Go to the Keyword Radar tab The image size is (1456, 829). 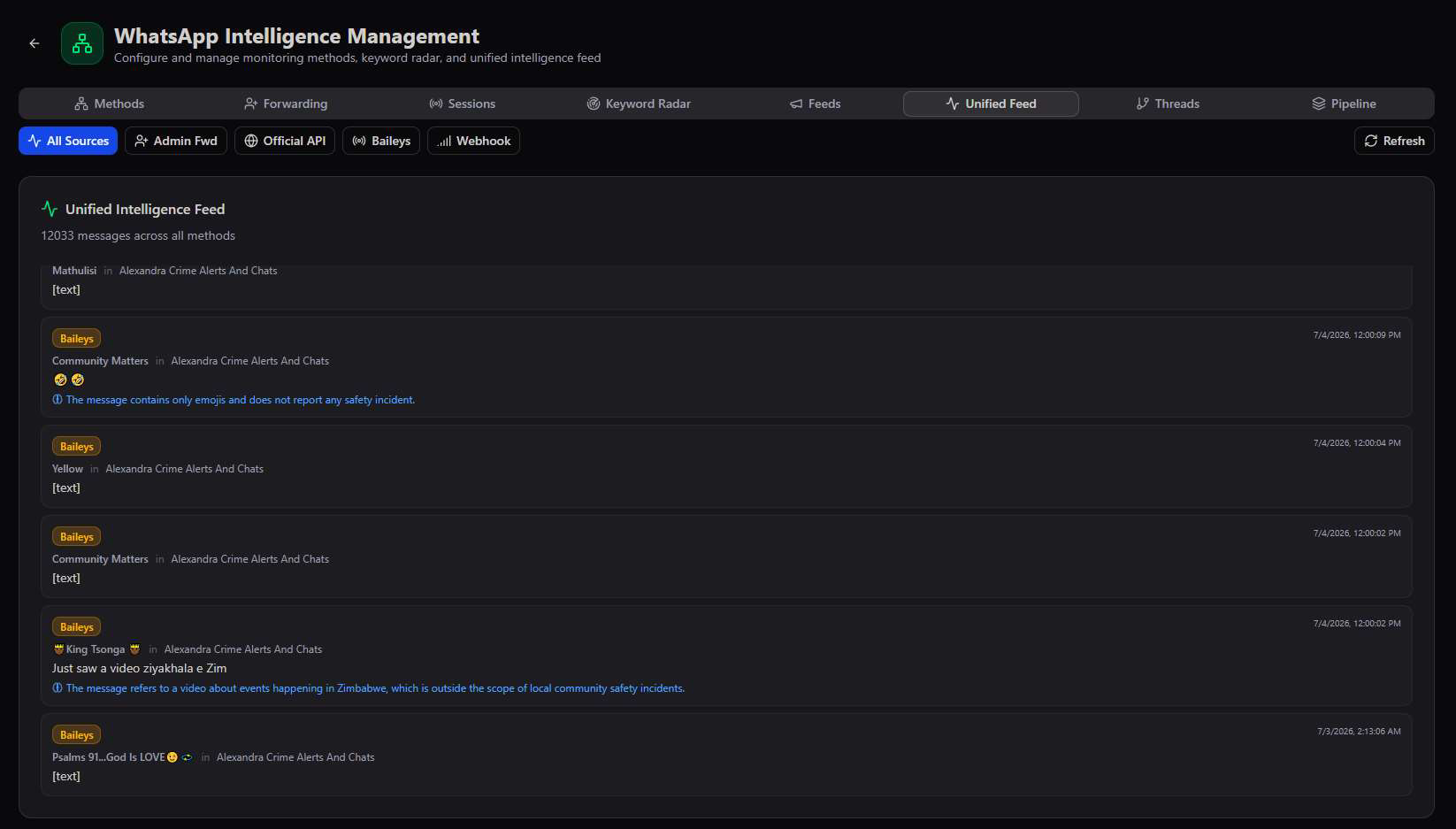[x=639, y=104]
